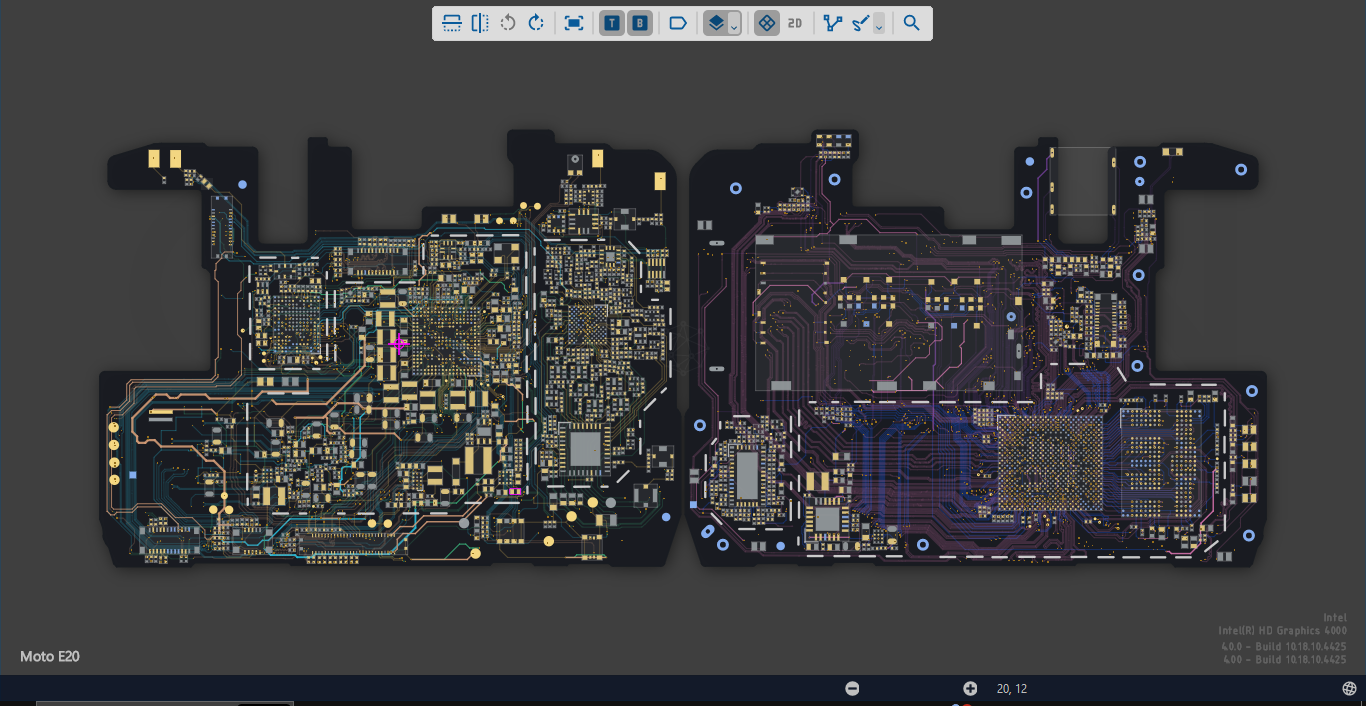The width and height of the screenshot is (1366, 706).
Task: Mirror the board horizontally
Action: pyautogui.click(x=480, y=23)
